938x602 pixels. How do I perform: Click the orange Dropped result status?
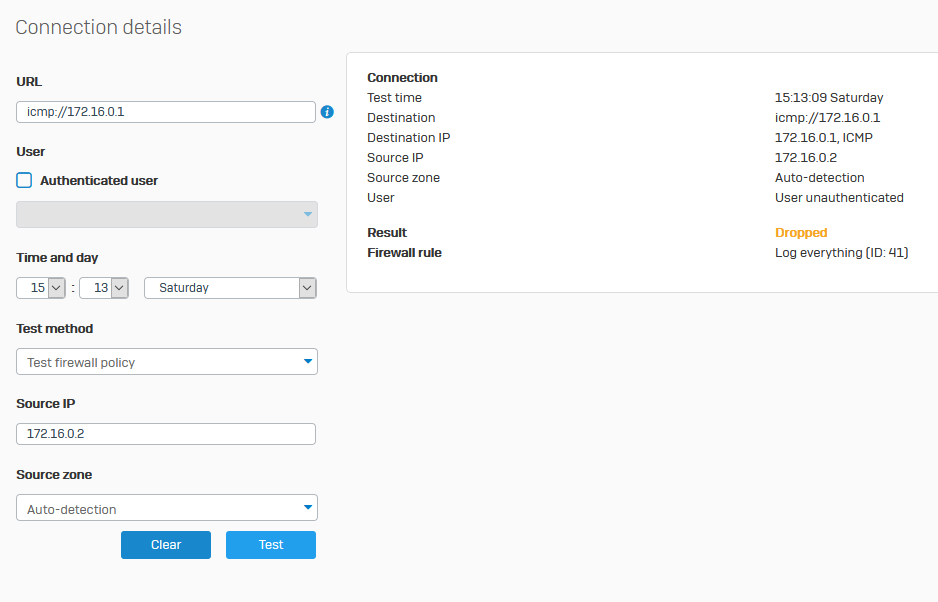tap(801, 233)
